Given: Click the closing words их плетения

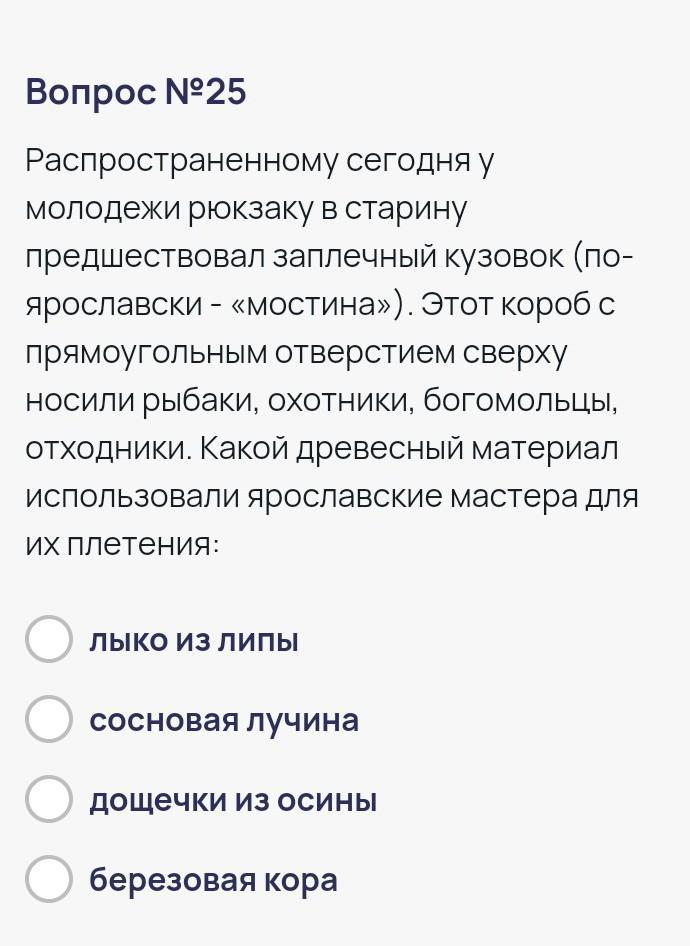Looking at the screenshot, I should point(122,545).
